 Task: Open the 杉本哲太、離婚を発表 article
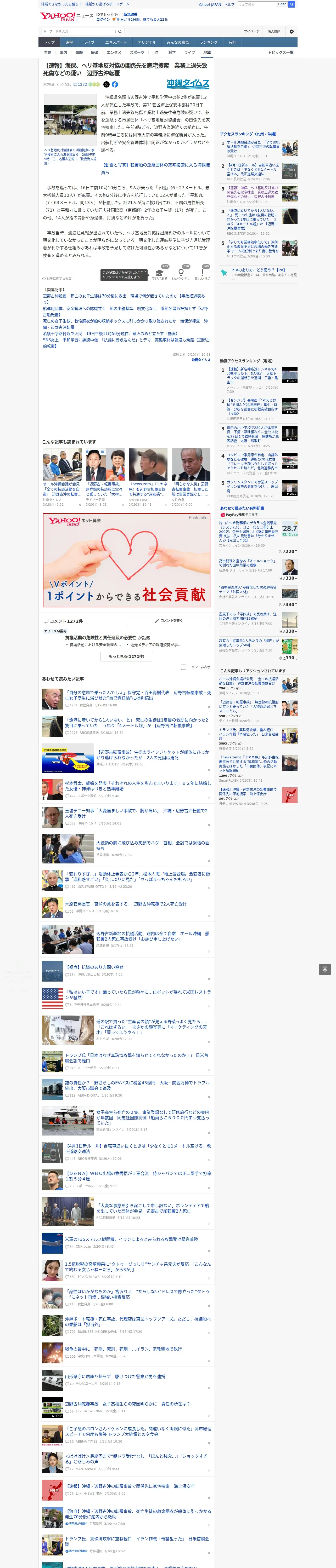[x=138, y=786]
